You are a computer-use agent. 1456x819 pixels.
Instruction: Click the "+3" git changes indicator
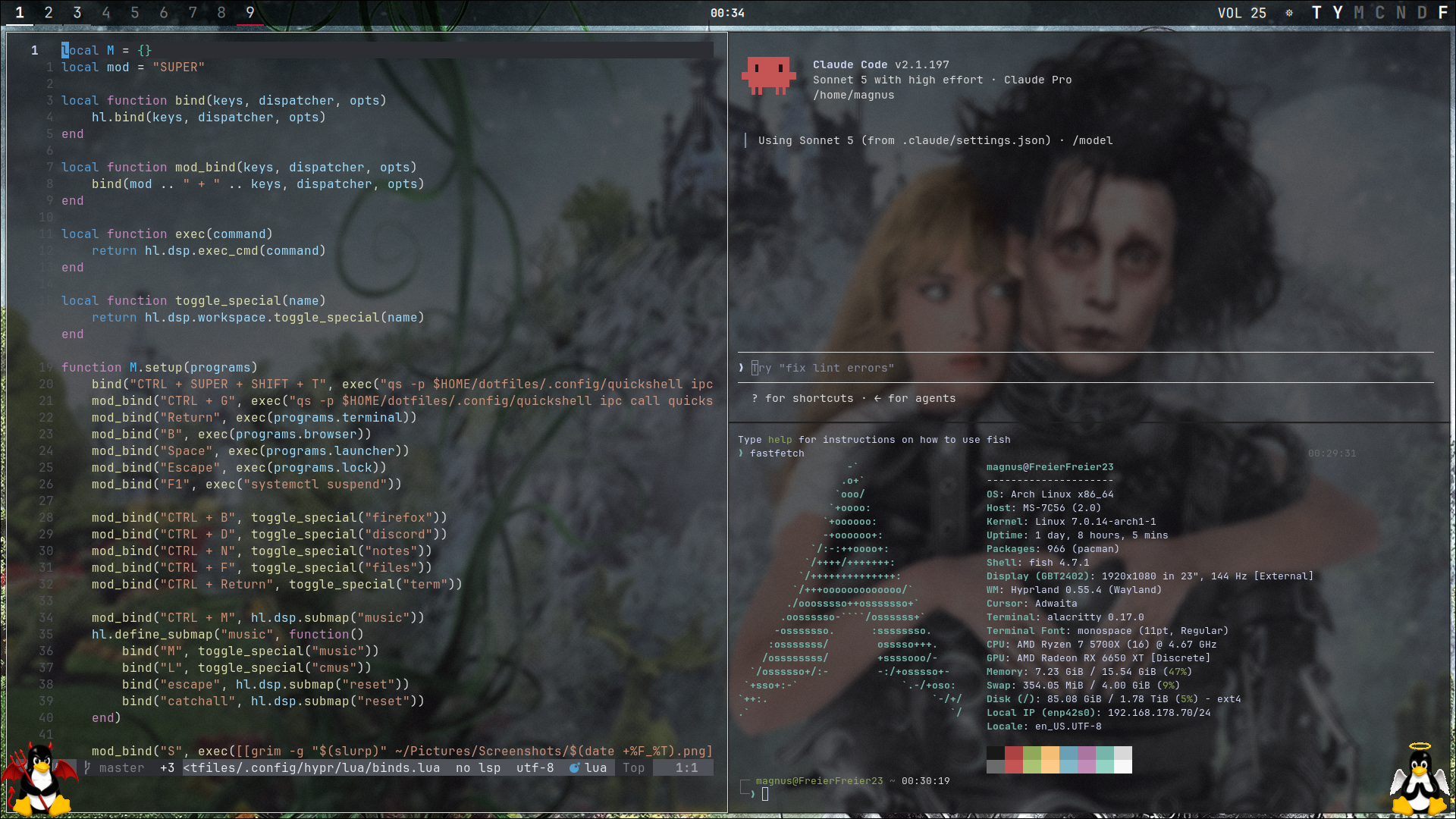point(167,767)
